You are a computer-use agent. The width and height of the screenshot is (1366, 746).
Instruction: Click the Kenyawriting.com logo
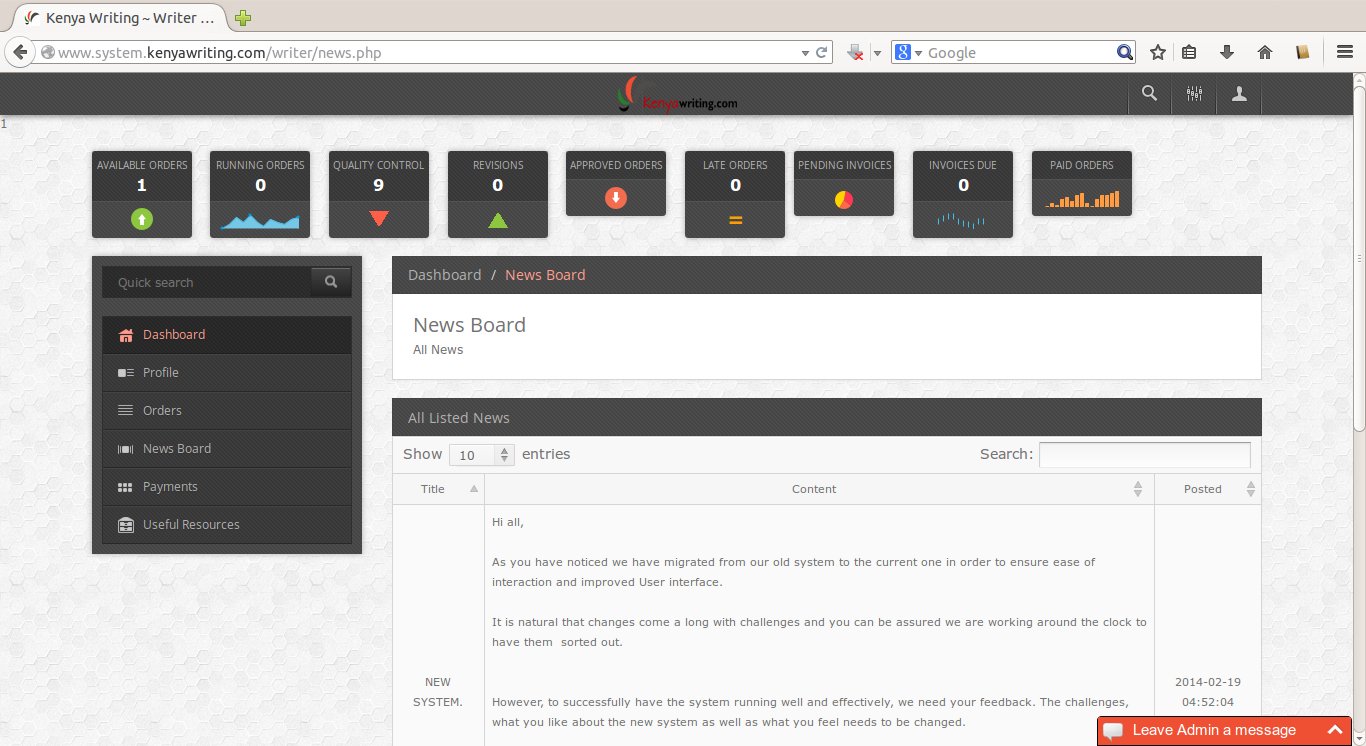click(x=680, y=96)
